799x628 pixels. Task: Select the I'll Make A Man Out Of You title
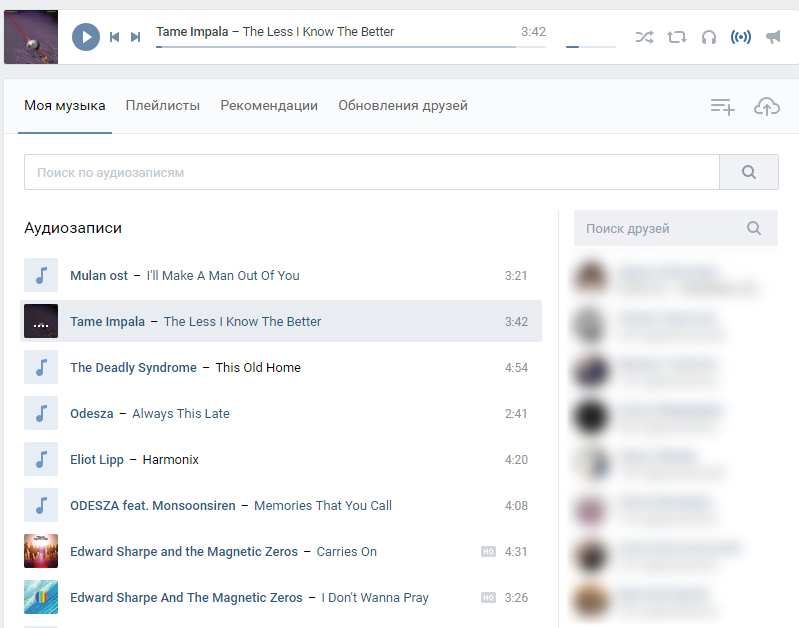223,276
